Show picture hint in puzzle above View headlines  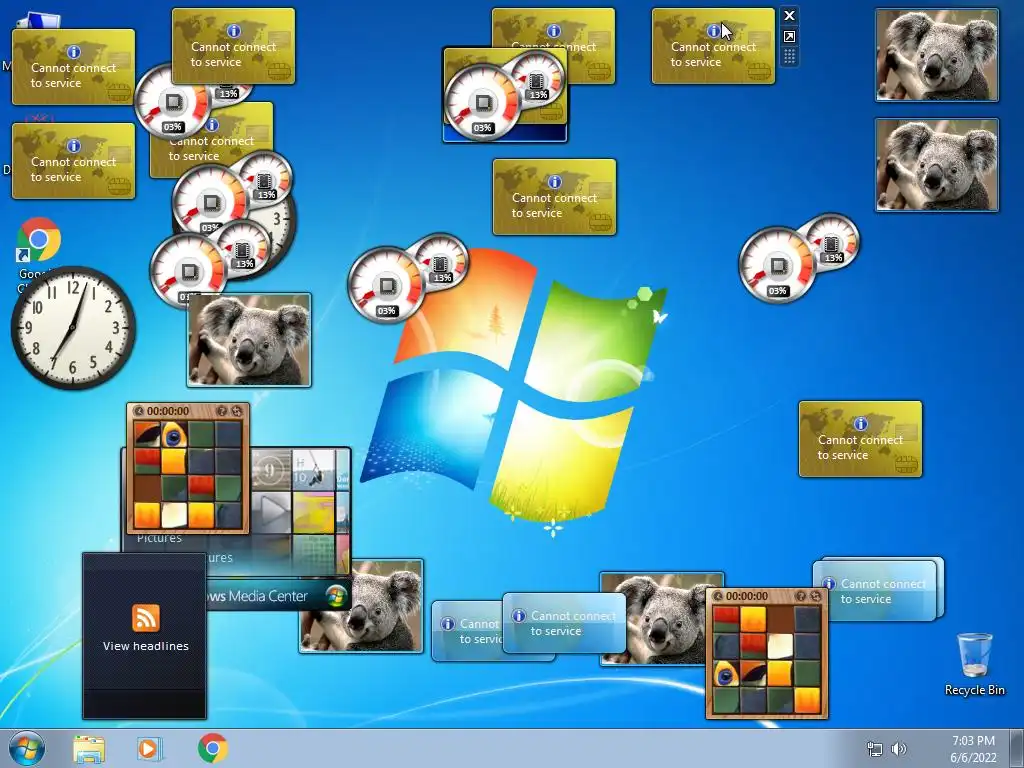[x=221, y=411]
